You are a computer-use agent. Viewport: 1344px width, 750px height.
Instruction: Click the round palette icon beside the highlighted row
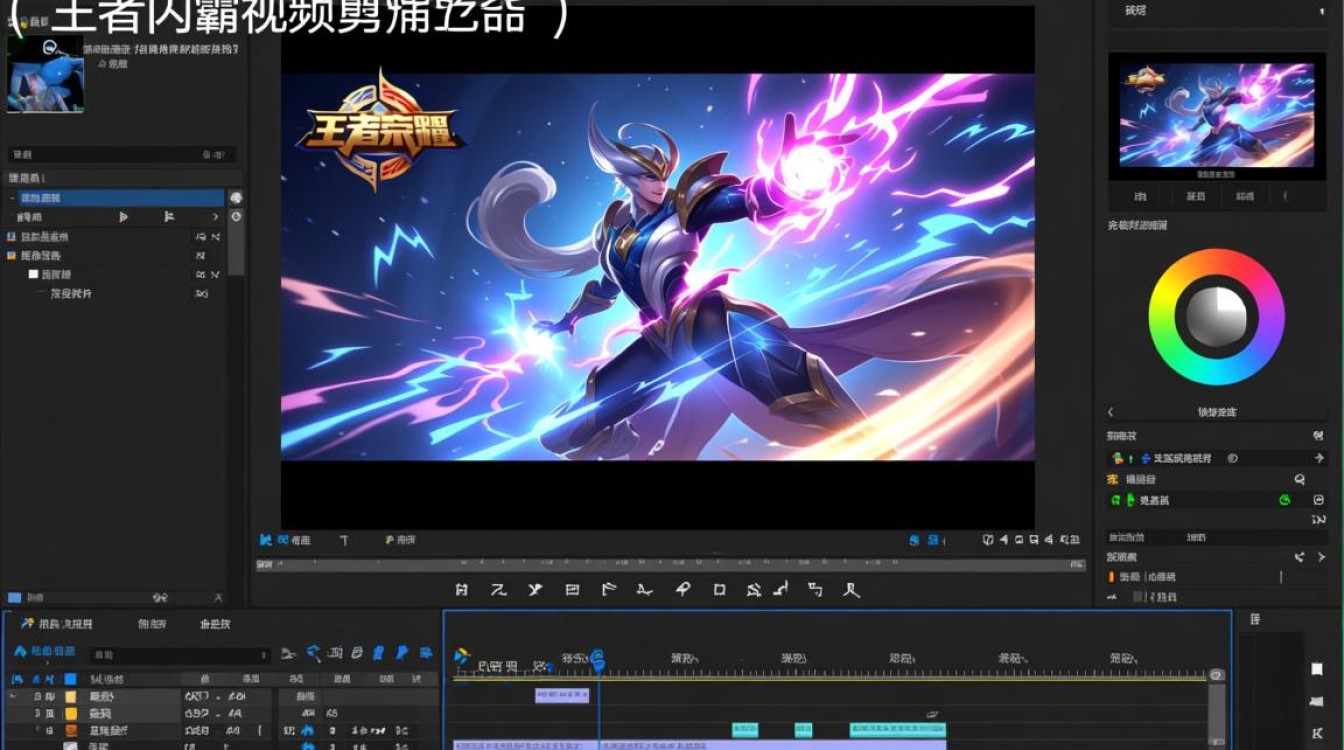(236, 198)
